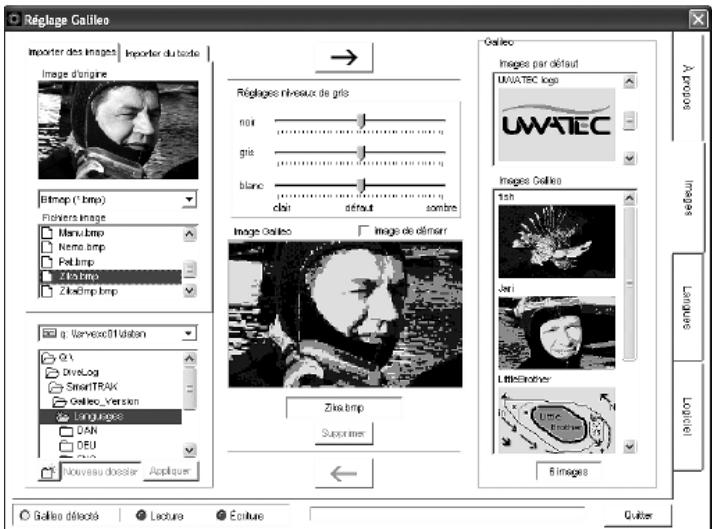Open the Bitmap (*.bmp) file type dropdown
Viewport: 712px width, 529px height.
189,199
